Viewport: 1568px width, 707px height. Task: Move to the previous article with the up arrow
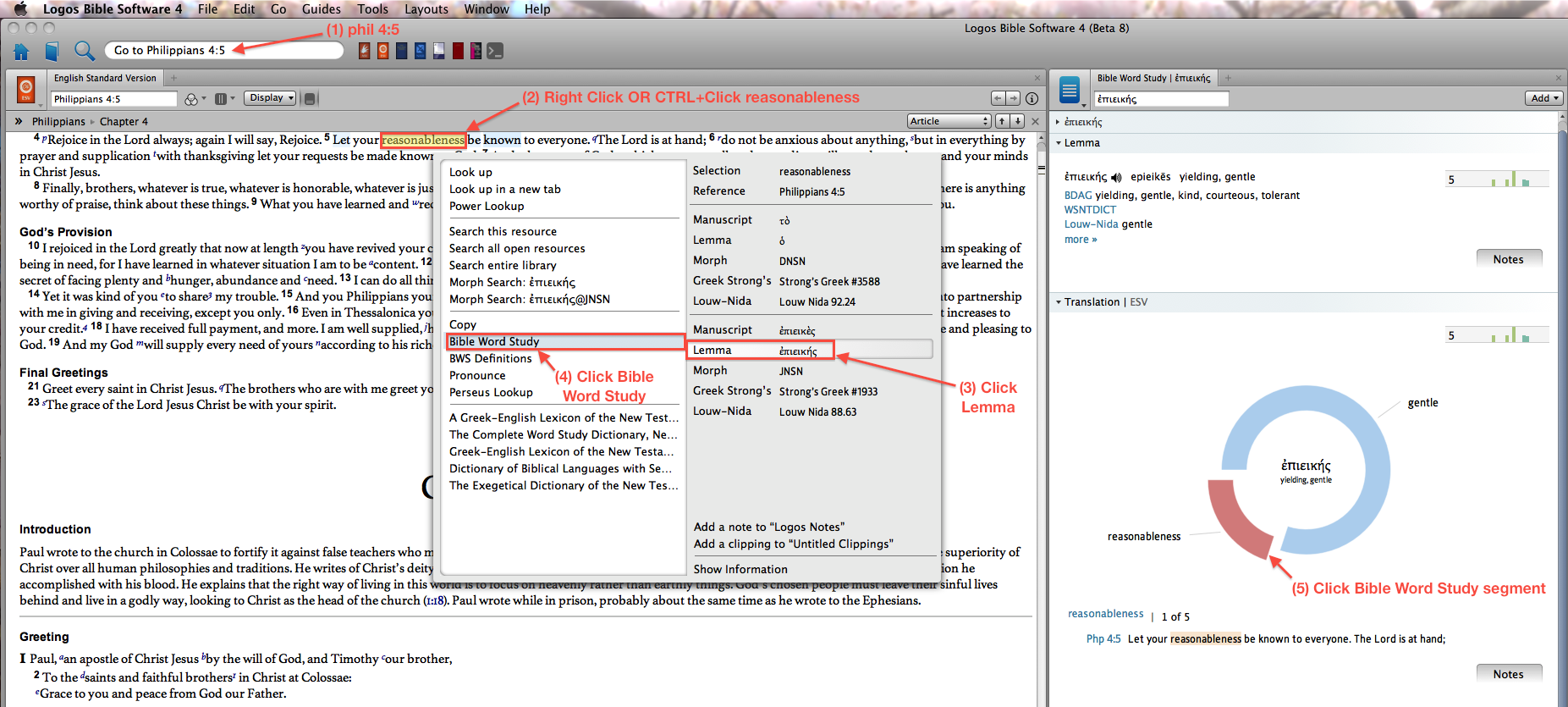(x=1002, y=121)
